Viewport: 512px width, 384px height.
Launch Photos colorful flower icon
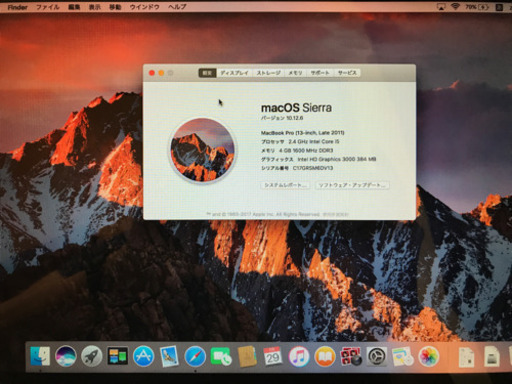[x=429, y=356]
